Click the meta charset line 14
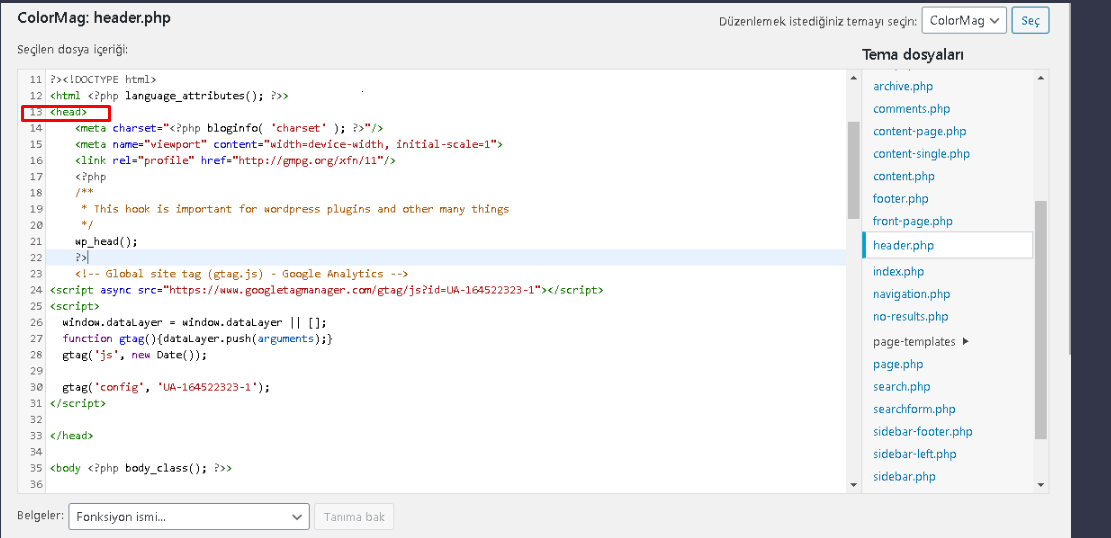The width and height of the screenshot is (1111, 538). coord(229,128)
